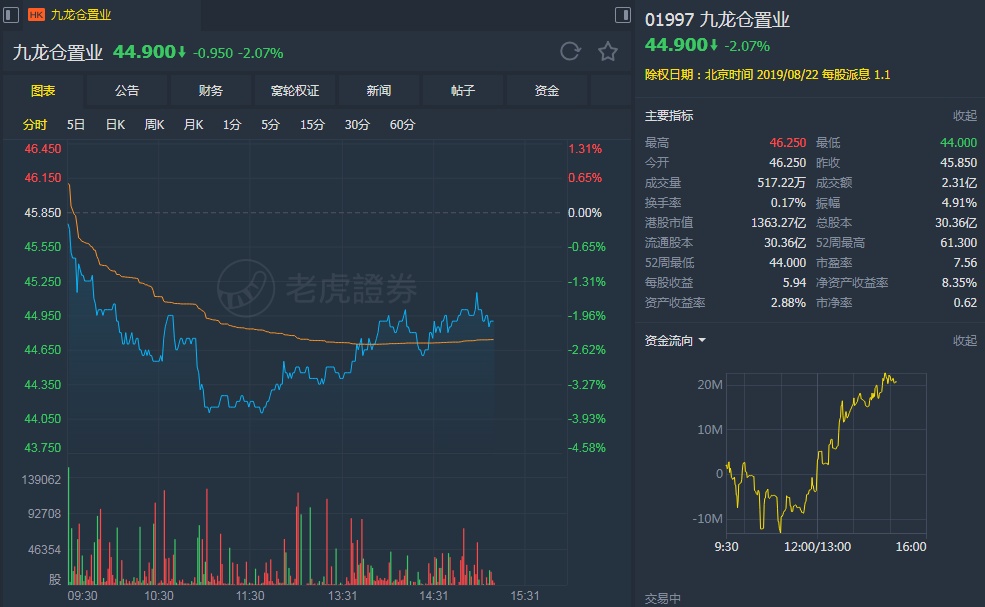Click the HK market badge icon
This screenshot has width=985, height=607.
(x=37, y=15)
